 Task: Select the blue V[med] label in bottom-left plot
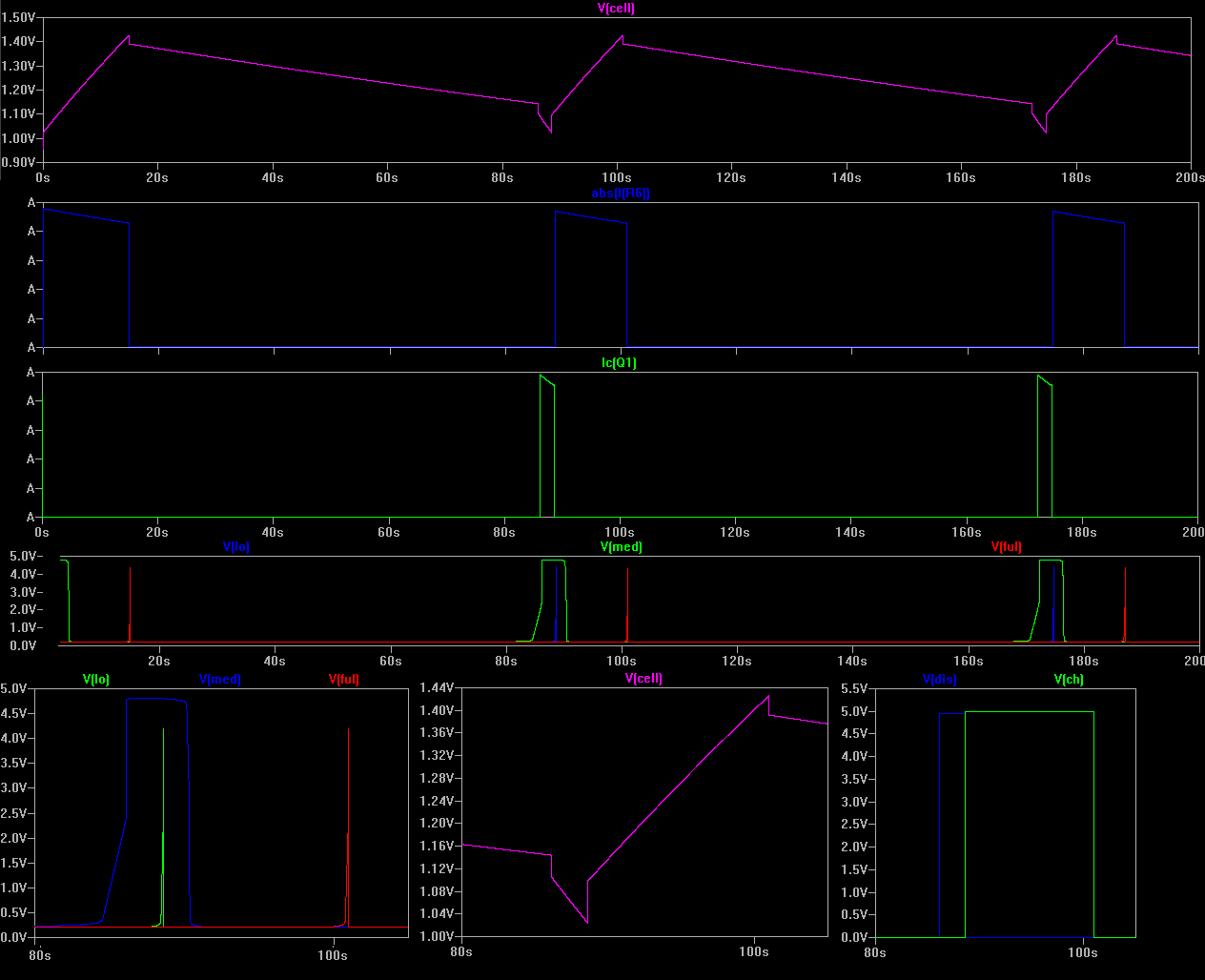pyautogui.click(x=220, y=680)
